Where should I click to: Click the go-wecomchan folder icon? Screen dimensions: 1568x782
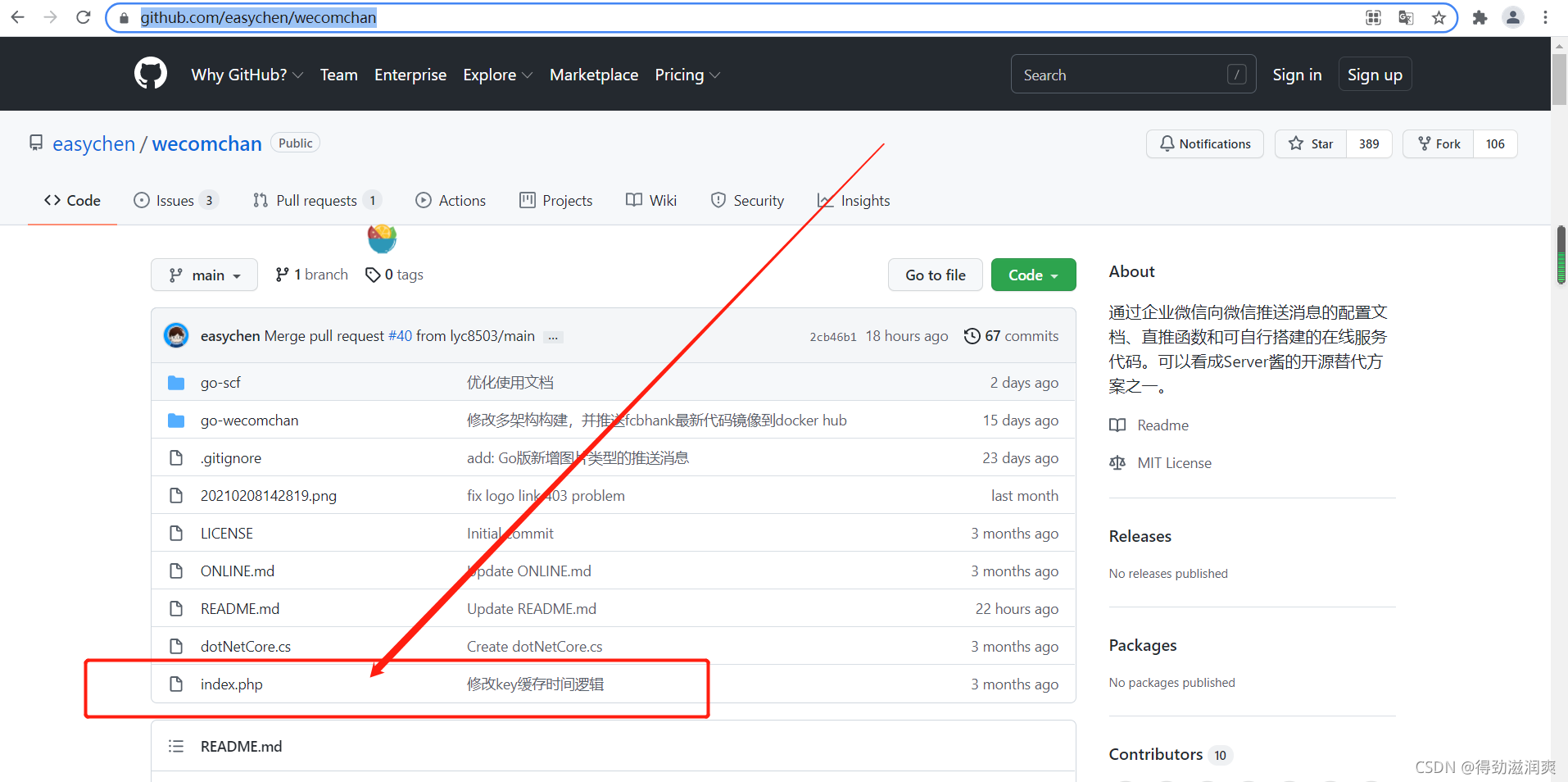pos(176,421)
